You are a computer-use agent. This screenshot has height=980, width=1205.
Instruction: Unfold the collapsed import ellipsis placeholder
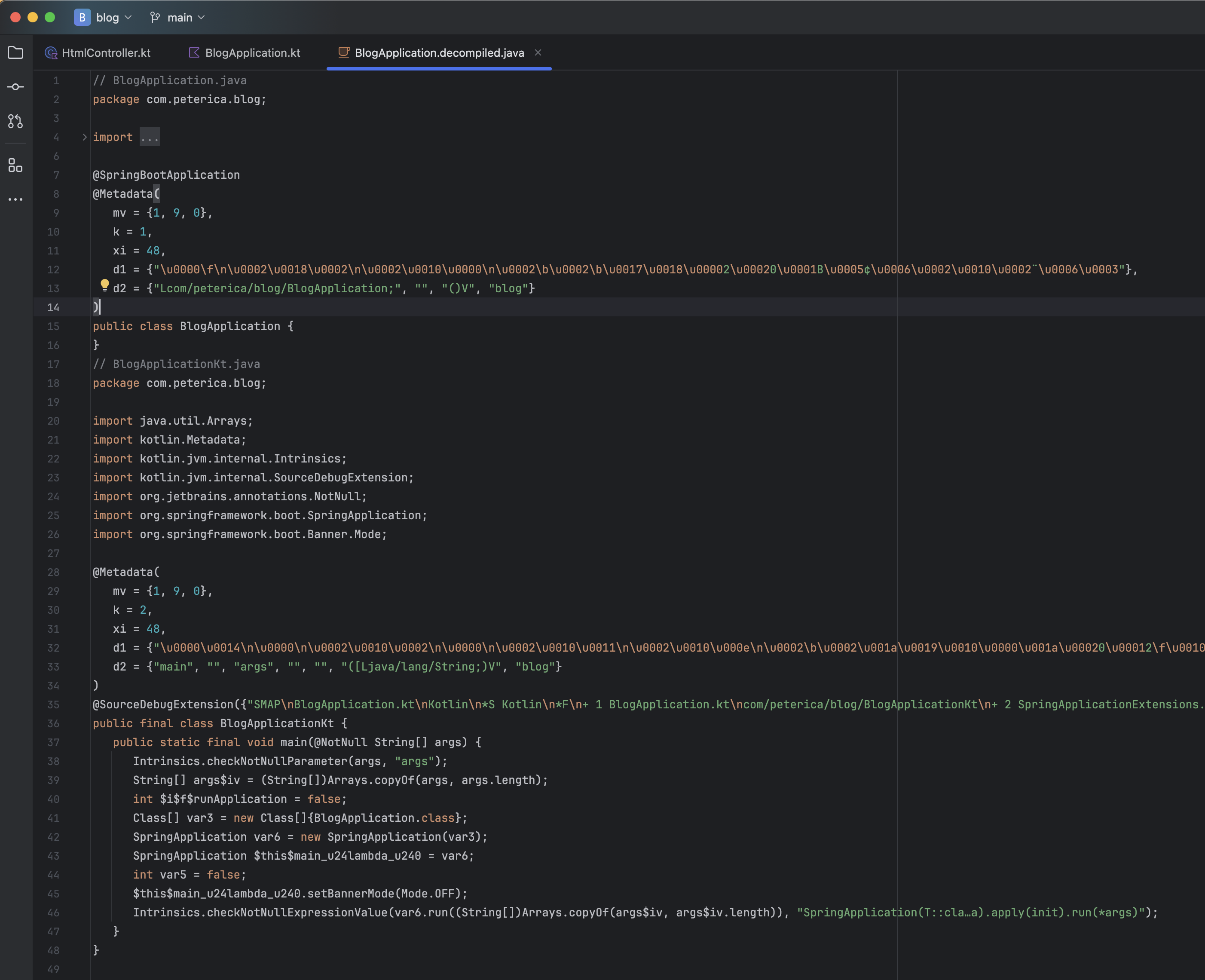click(150, 137)
